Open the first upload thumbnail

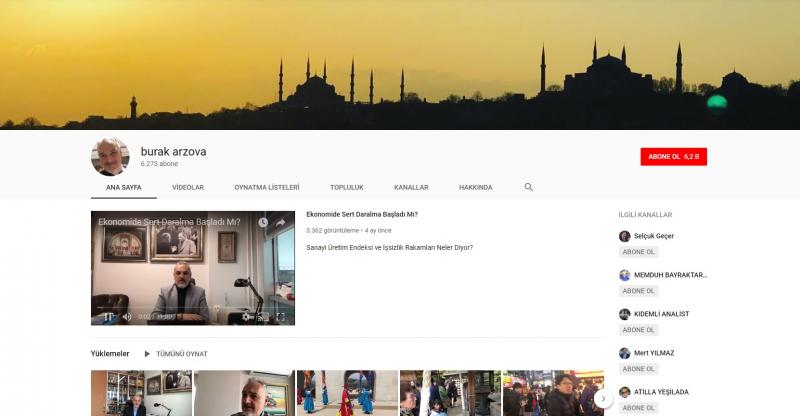coord(141,393)
